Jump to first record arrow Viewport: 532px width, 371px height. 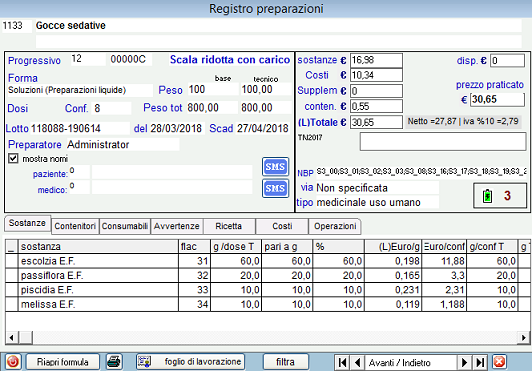pyautogui.click(x=342, y=363)
